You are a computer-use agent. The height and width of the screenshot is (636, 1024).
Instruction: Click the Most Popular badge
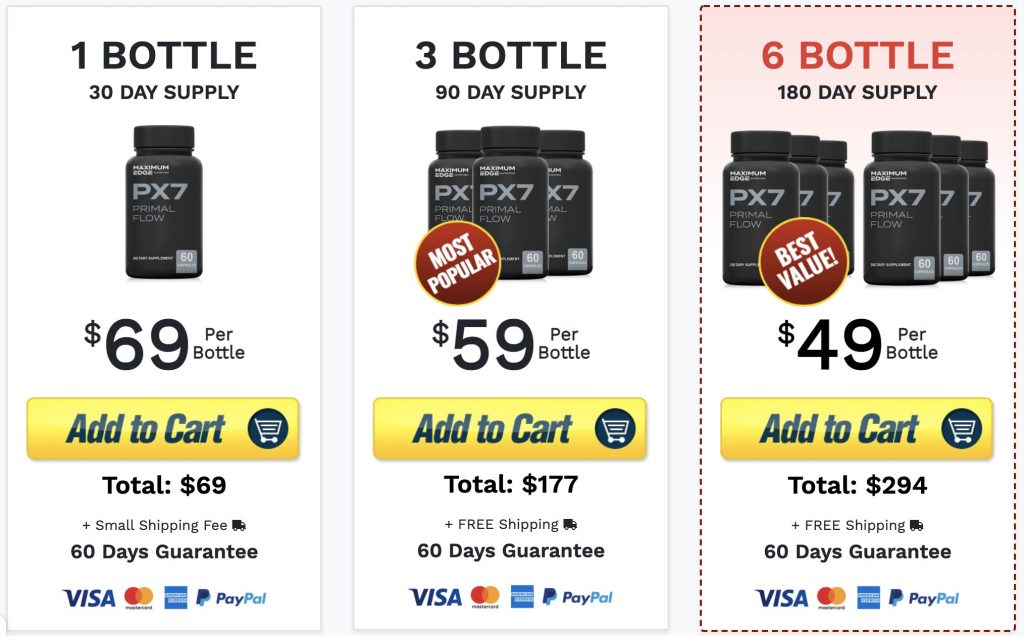[458, 262]
